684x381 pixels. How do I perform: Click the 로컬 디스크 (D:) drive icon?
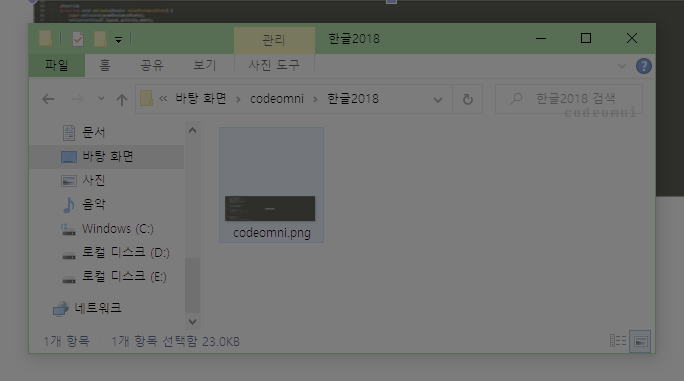click(68, 255)
